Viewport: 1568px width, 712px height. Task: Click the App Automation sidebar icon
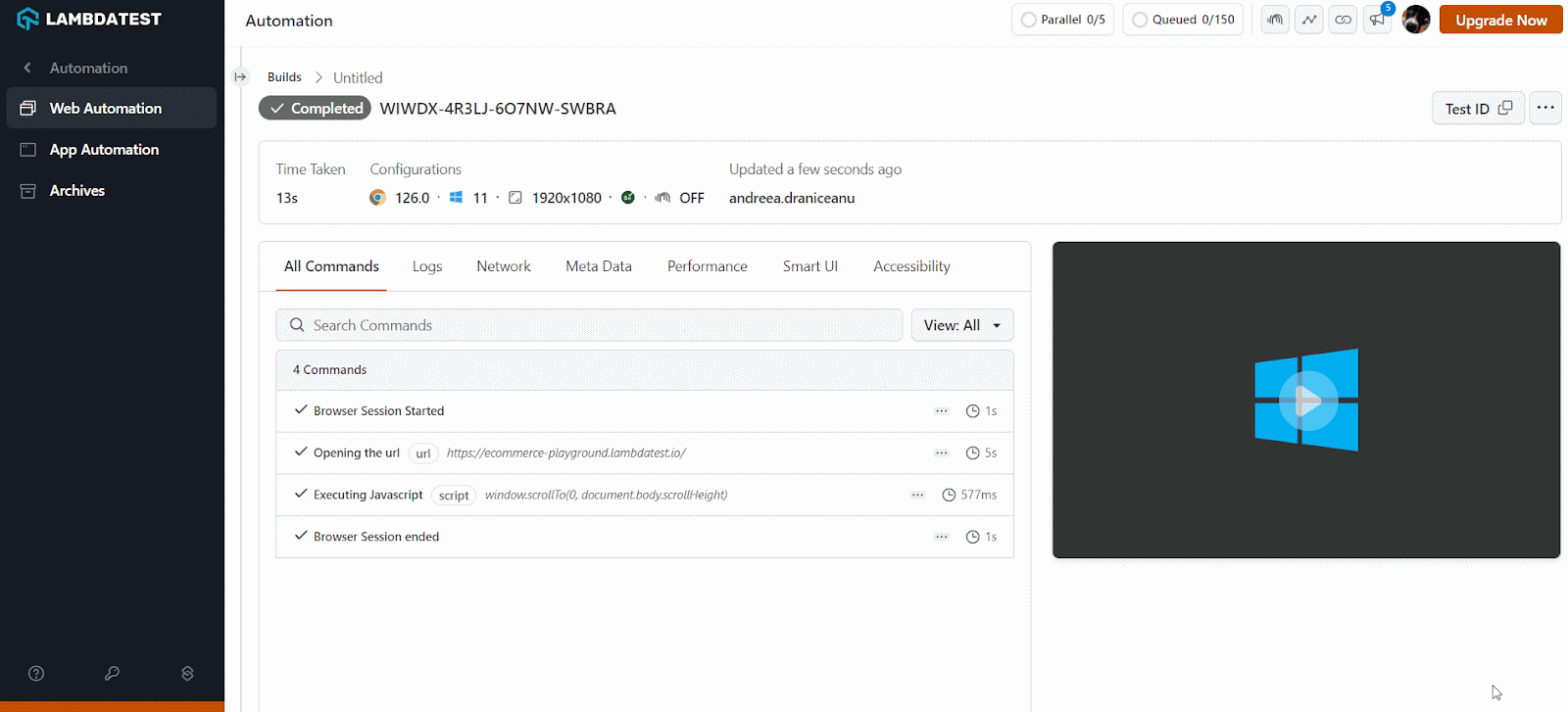(28, 149)
